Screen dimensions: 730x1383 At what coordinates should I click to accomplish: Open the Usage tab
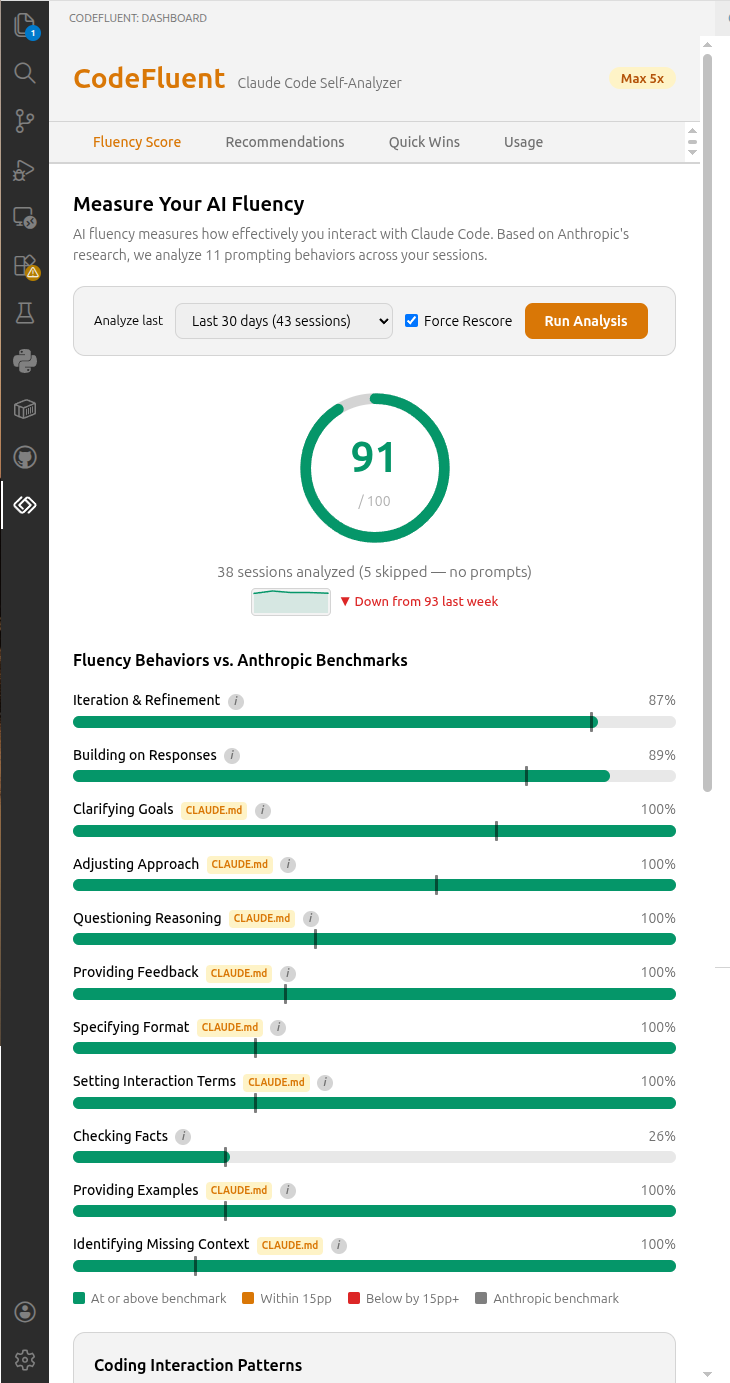pyautogui.click(x=523, y=142)
